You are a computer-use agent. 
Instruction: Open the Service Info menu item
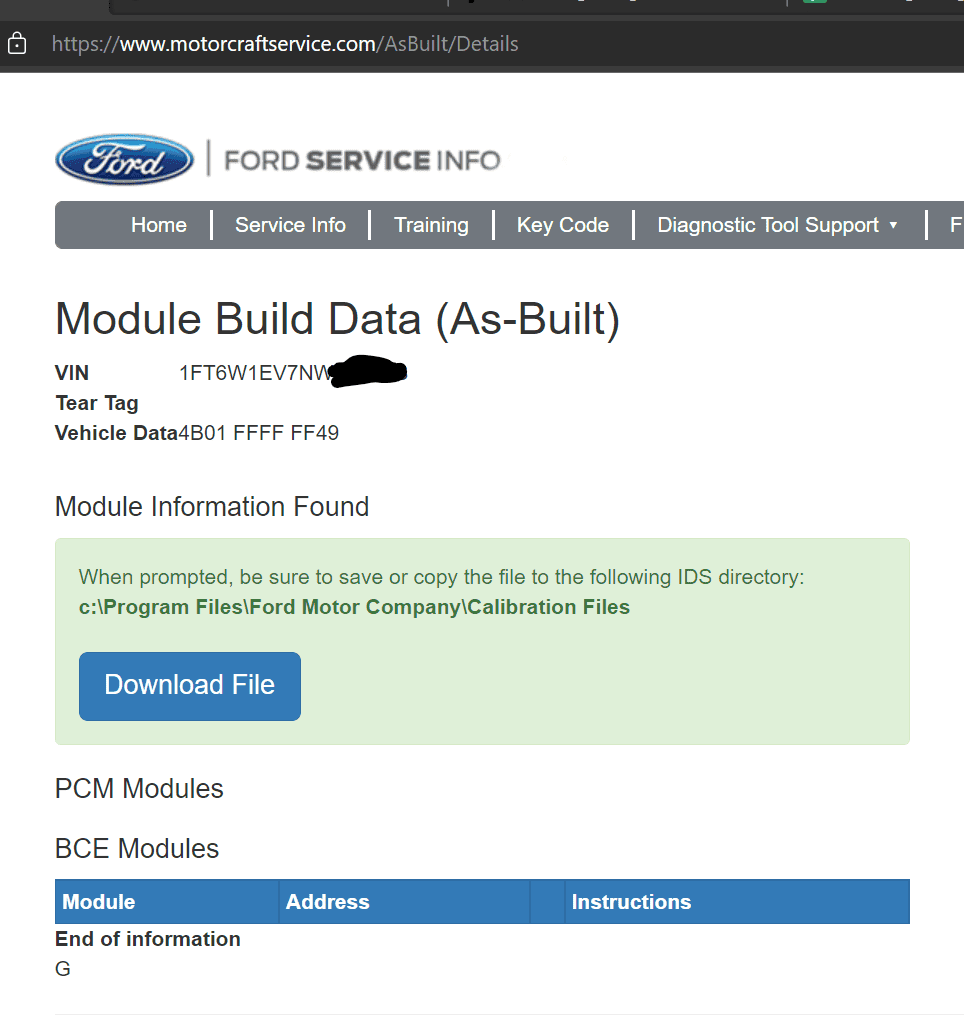290,226
